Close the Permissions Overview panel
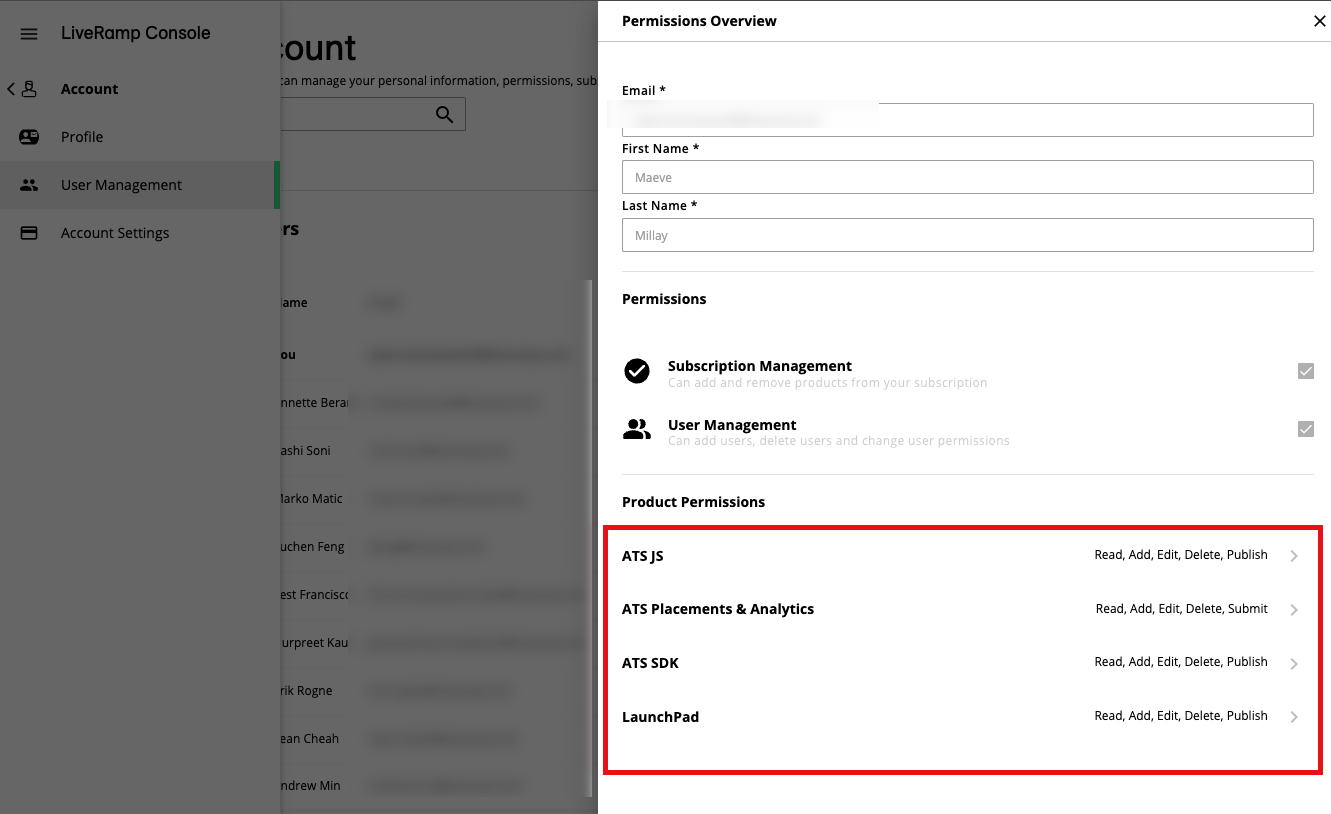 [1319, 21]
